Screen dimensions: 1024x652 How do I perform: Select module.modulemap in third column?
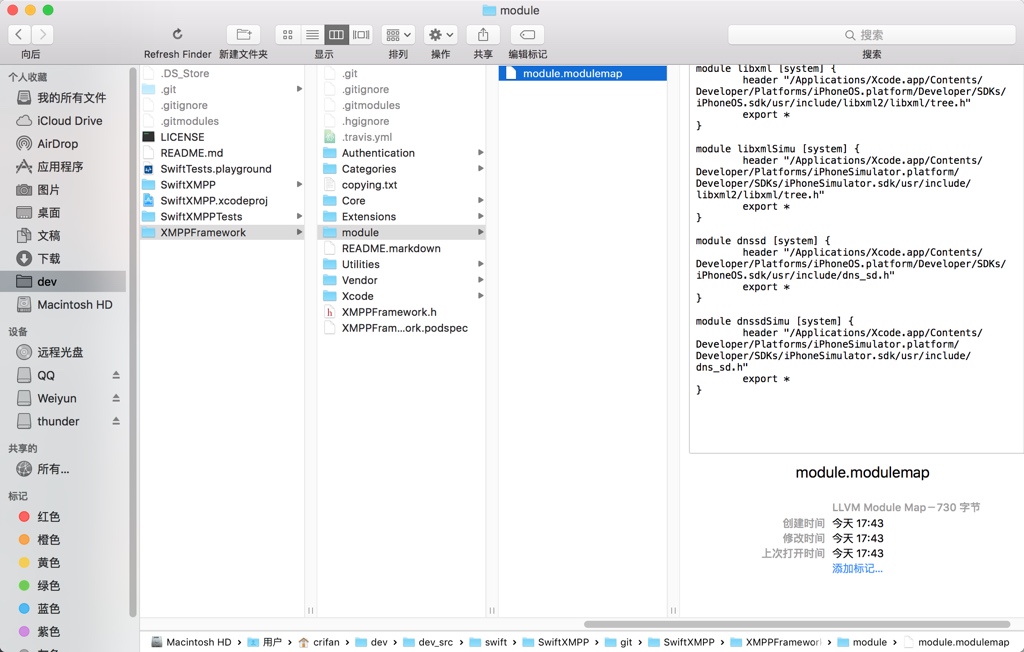pos(583,73)
